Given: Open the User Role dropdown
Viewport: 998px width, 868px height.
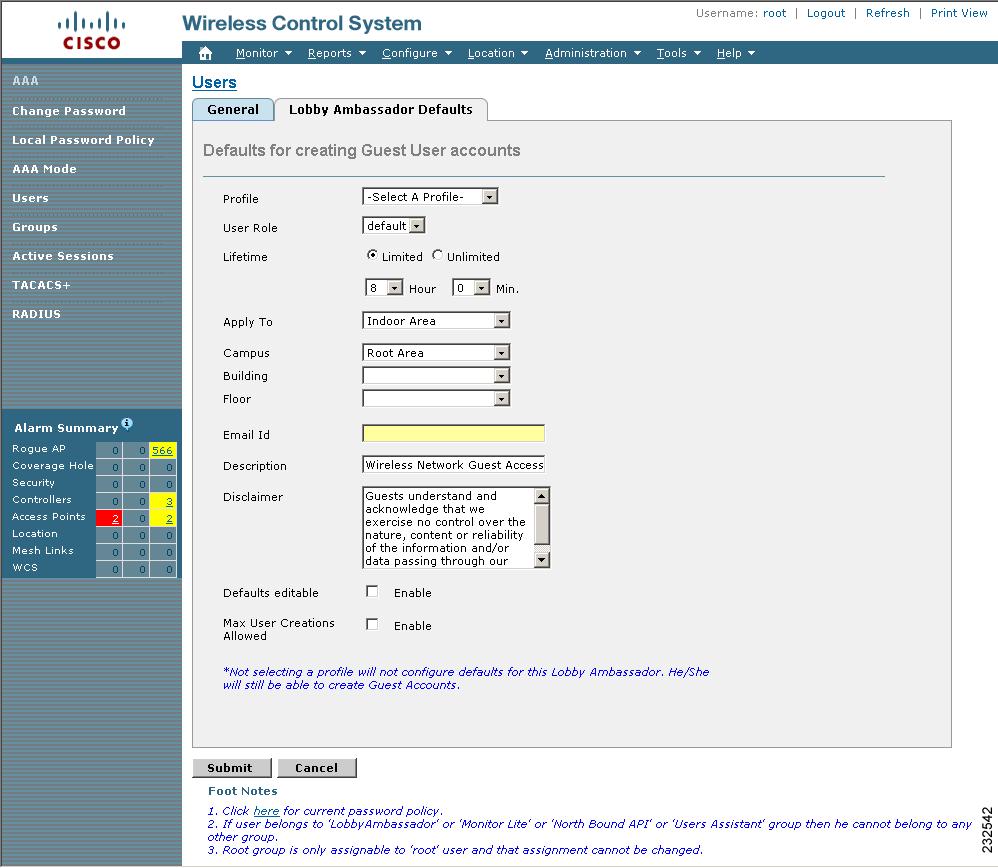Looking at the screenshot, I should click(393, 226).
